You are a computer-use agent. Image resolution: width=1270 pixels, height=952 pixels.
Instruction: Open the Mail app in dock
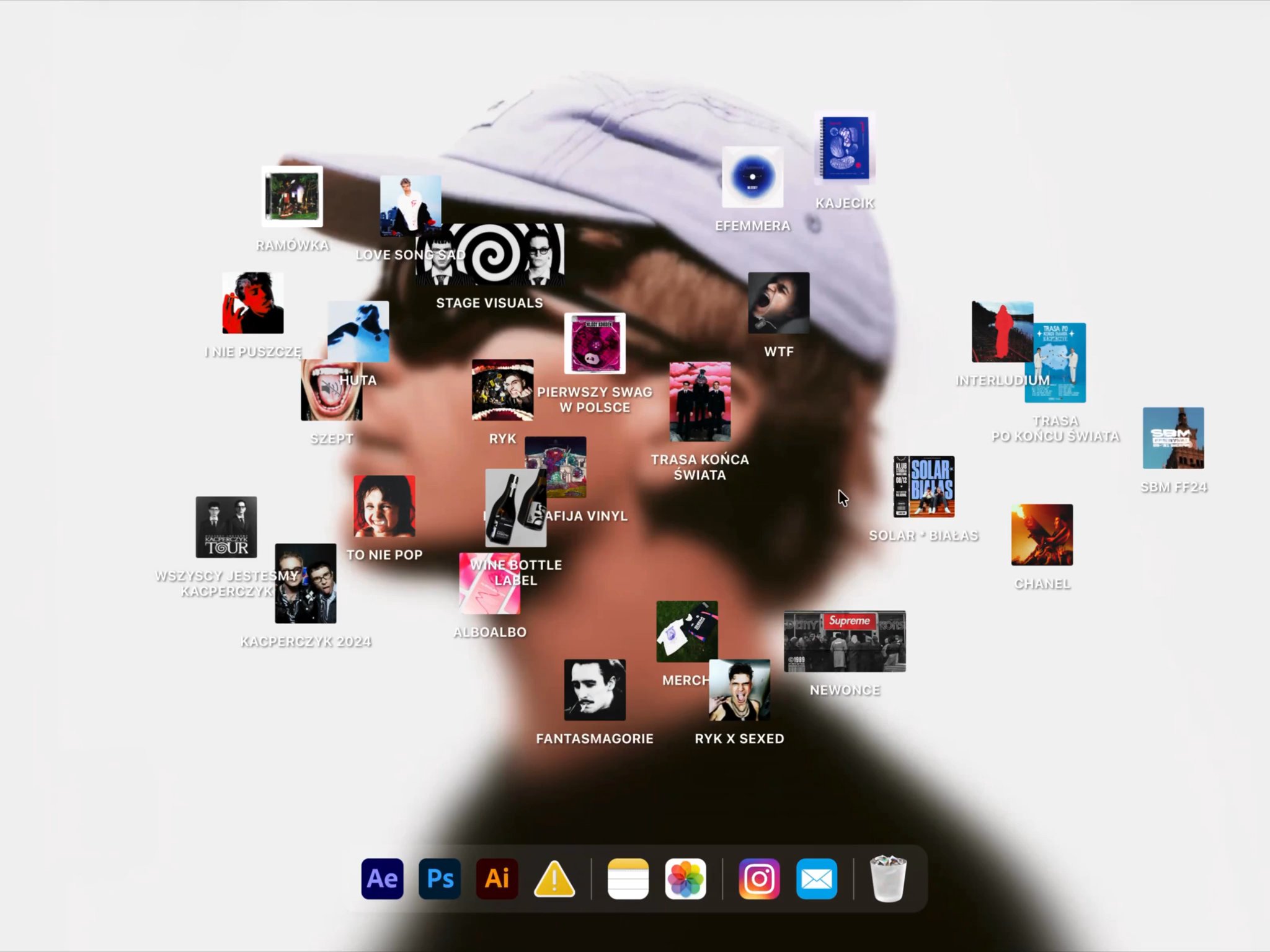coord(817,879)
